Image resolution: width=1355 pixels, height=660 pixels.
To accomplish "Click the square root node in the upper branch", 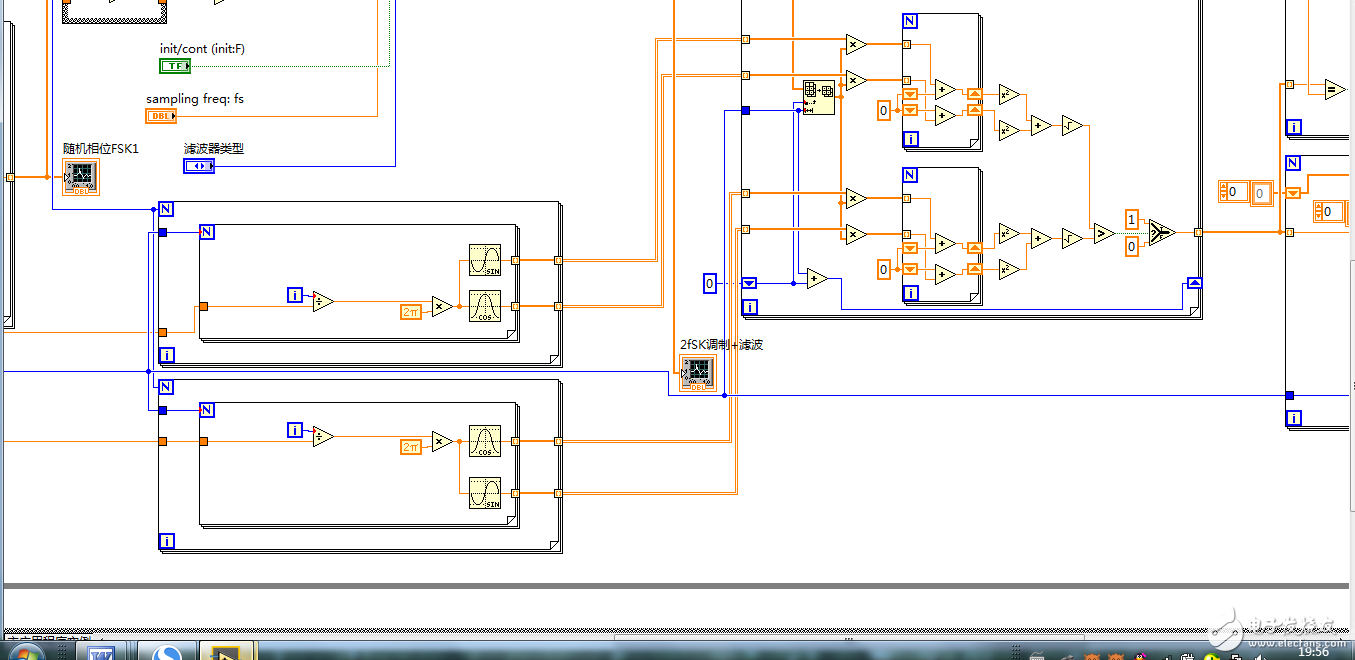I will (1071, 126).
